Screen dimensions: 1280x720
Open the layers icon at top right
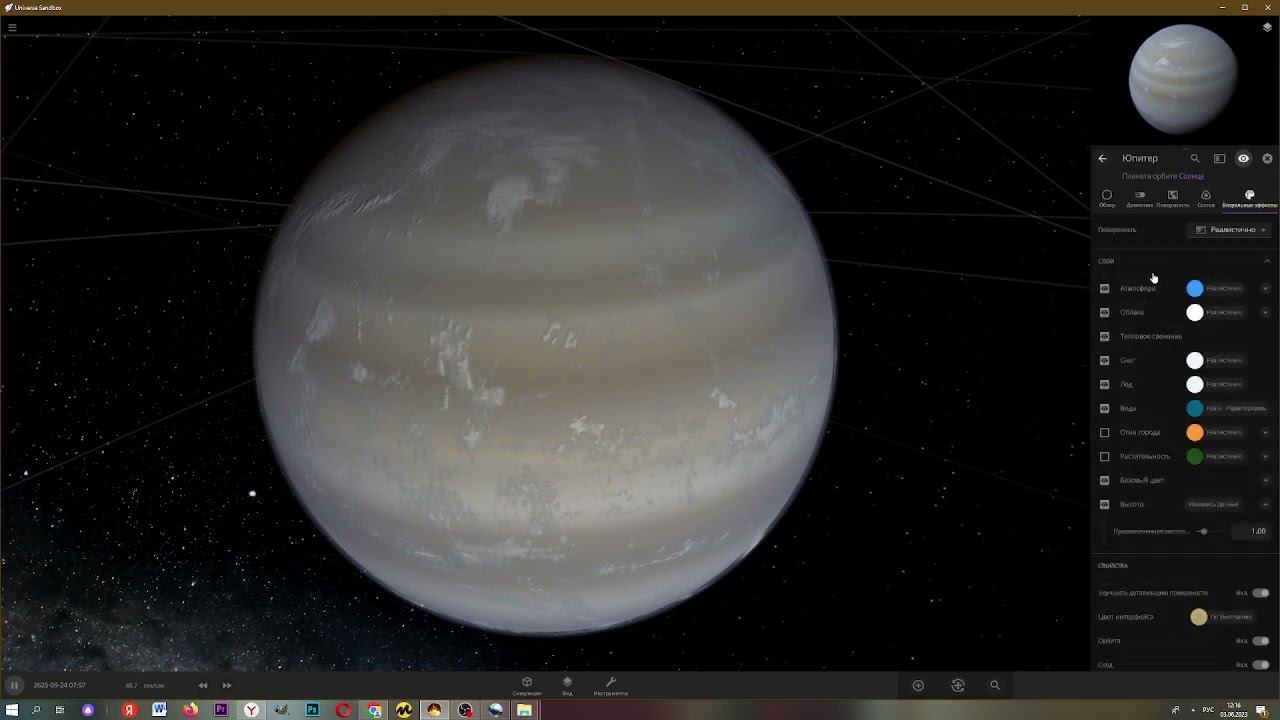coord(1267,27)
